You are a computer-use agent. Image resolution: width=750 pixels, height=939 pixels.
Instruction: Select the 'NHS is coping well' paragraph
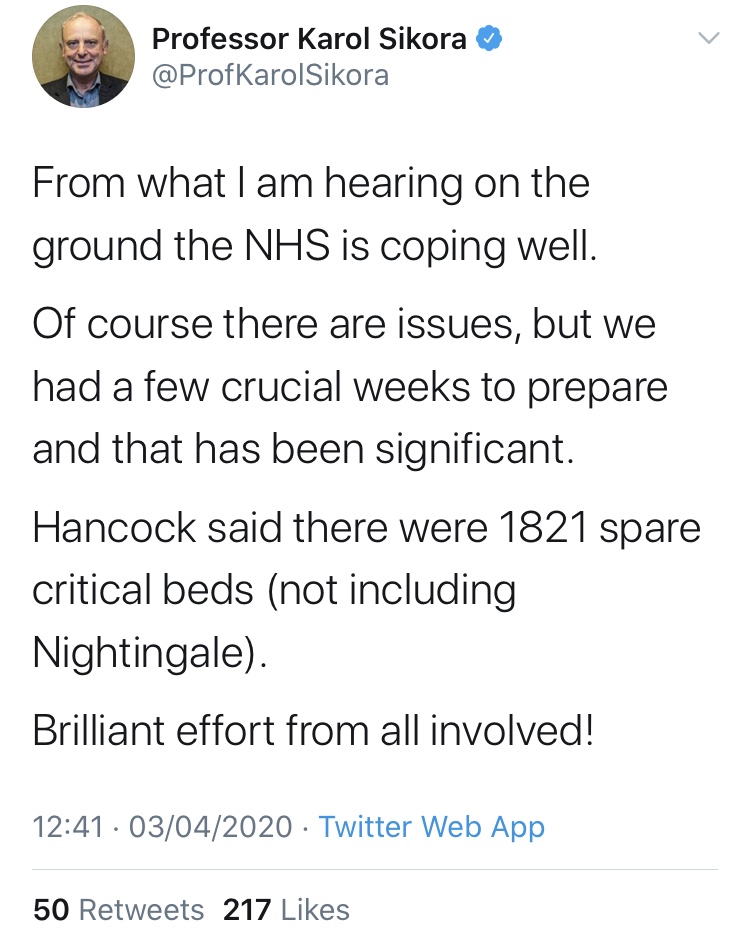[x=314, y=214]
